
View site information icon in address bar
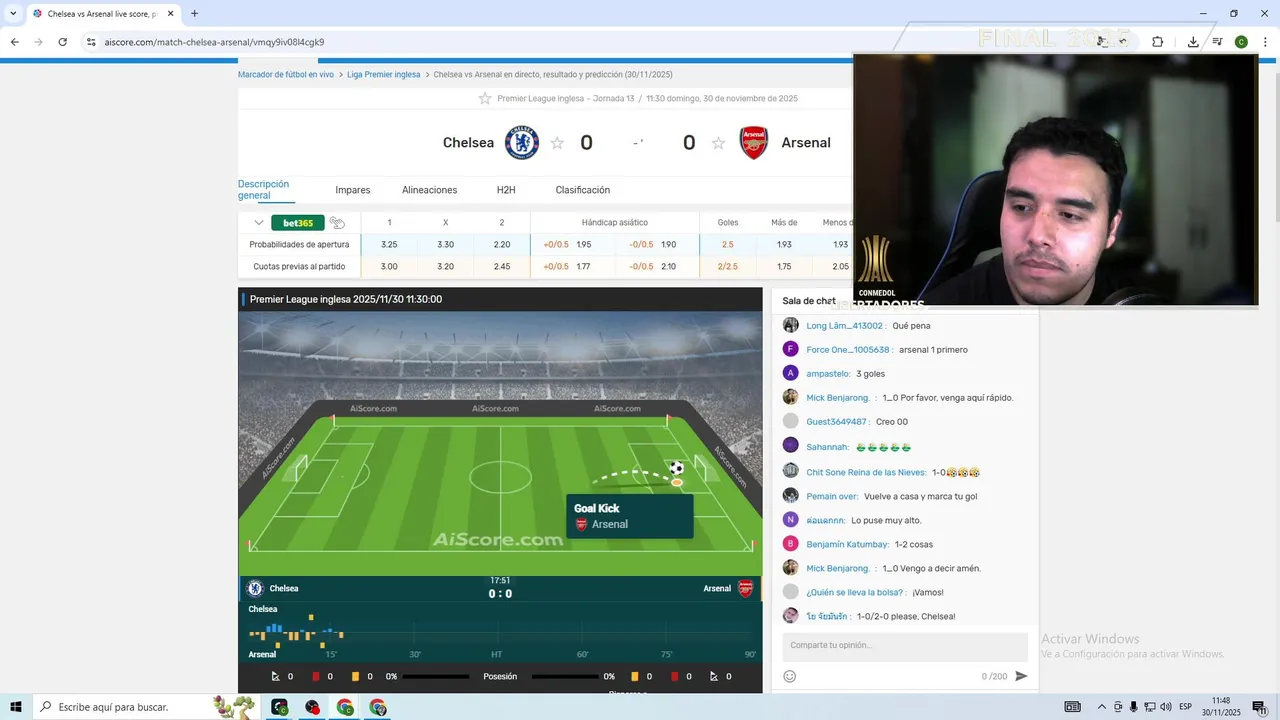(x=91, y=42)
